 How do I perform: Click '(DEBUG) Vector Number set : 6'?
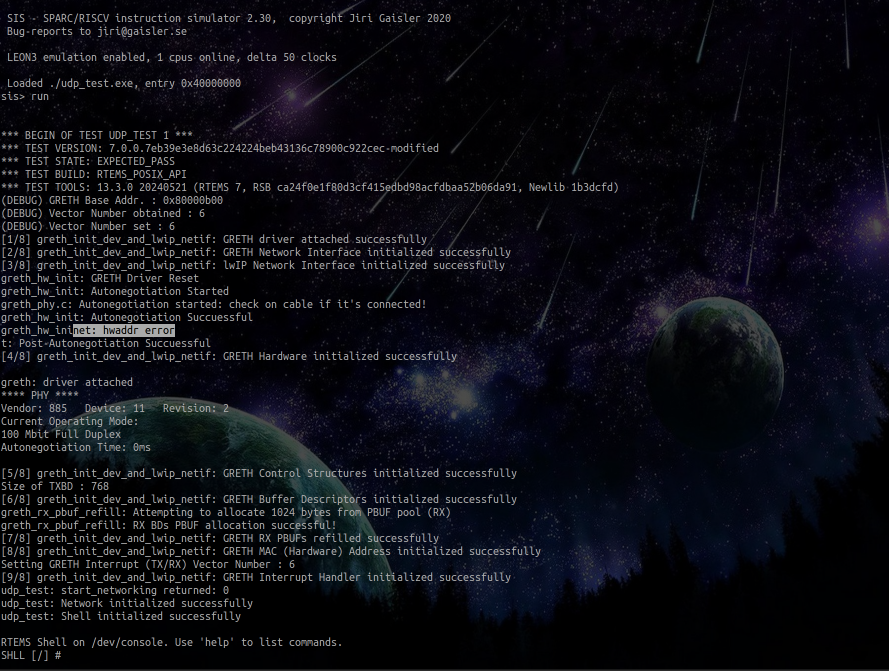[88, 227]
